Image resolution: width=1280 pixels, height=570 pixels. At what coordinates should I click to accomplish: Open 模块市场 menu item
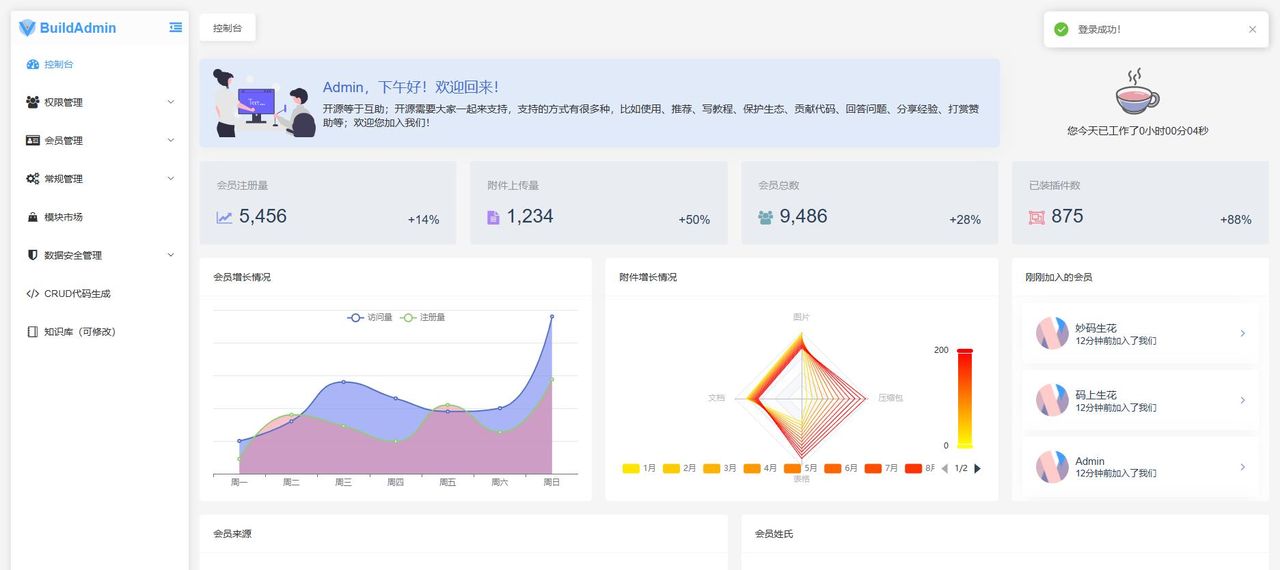[99, 217]
